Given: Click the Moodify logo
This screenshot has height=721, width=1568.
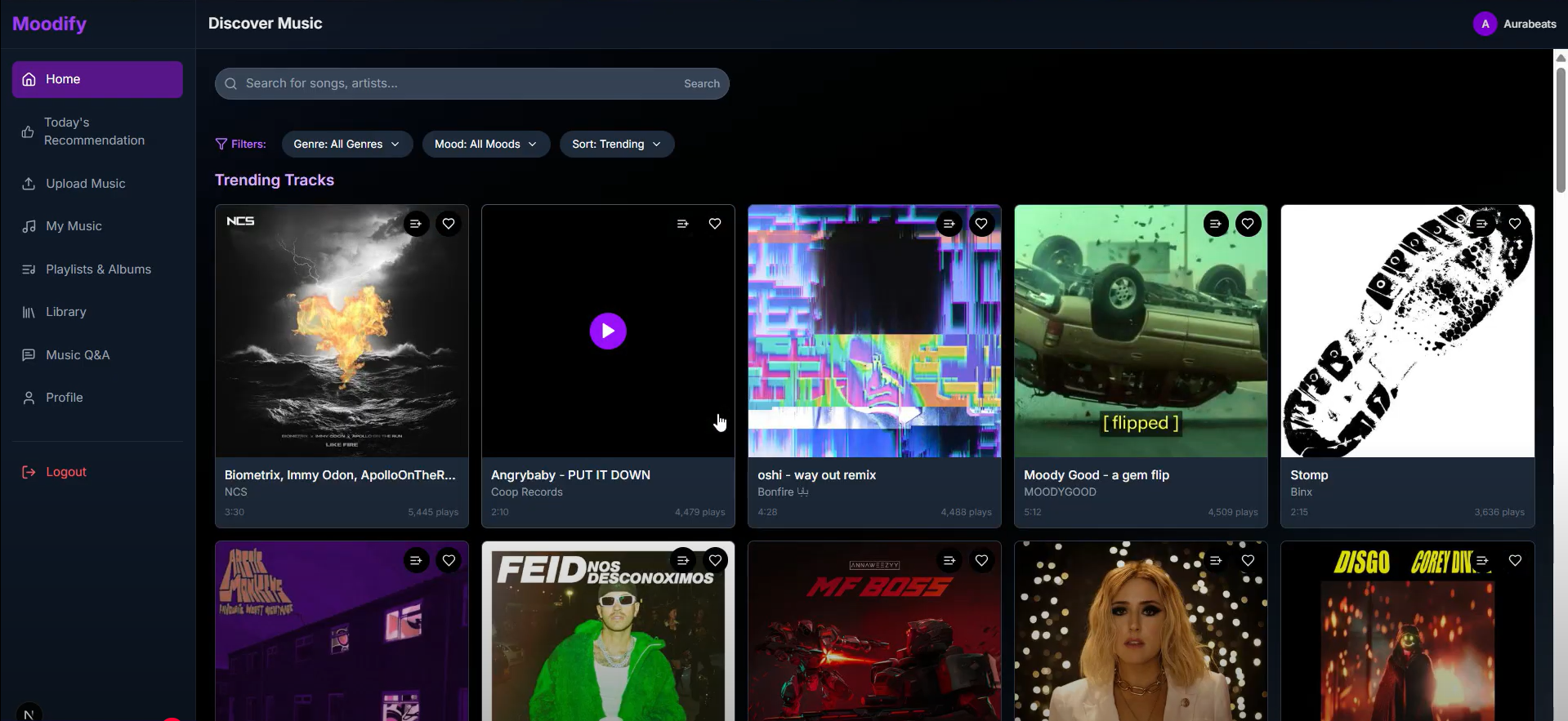Looking at the screenshot, I should (49, 24).
